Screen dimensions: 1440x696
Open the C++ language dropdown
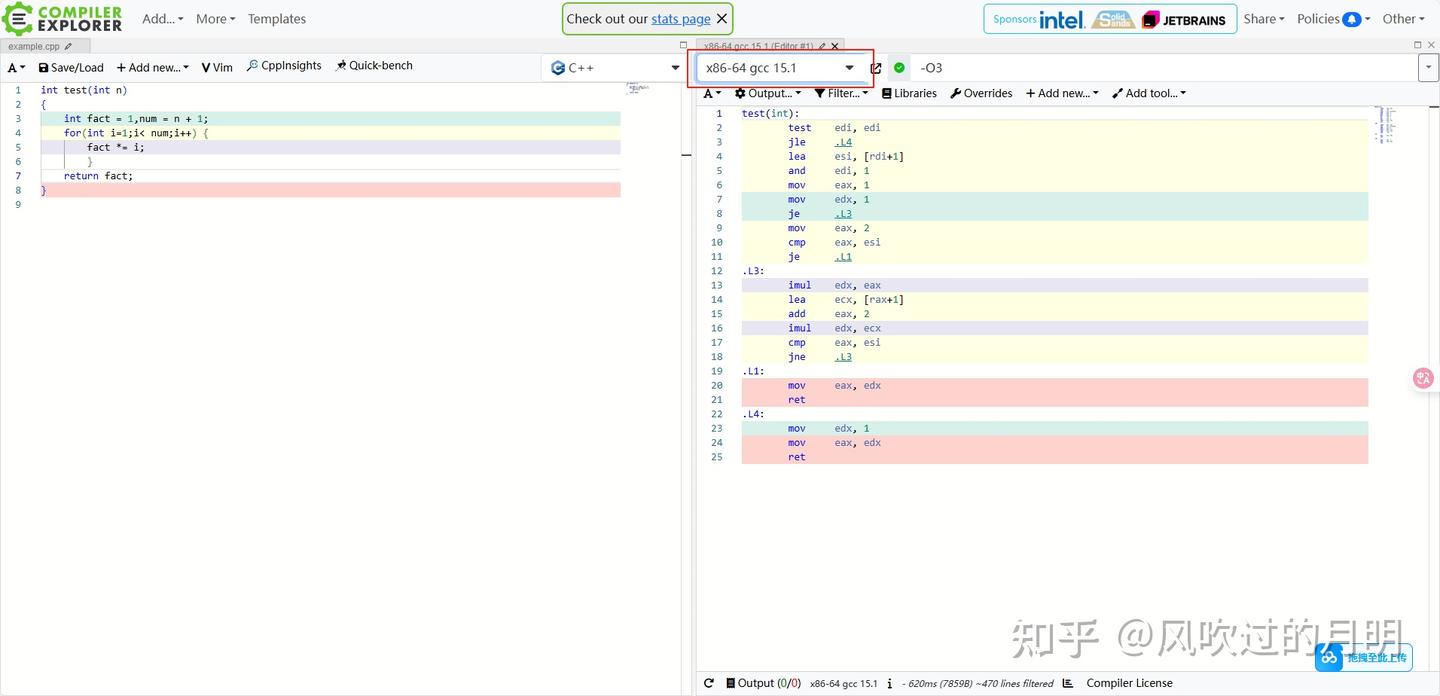[x=614, y=67]
